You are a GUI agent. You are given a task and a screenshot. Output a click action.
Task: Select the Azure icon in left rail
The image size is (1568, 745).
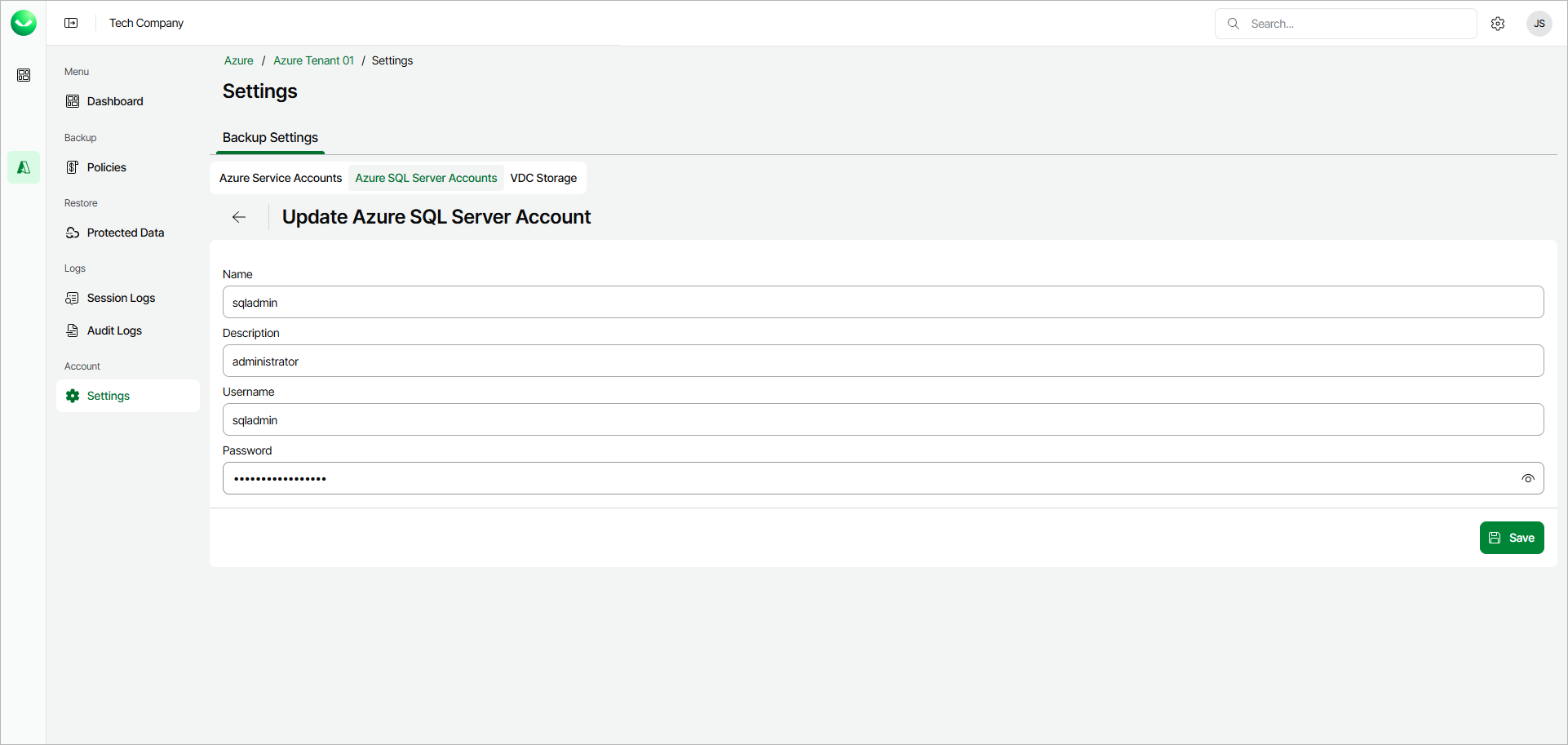[x=24, y=167]
